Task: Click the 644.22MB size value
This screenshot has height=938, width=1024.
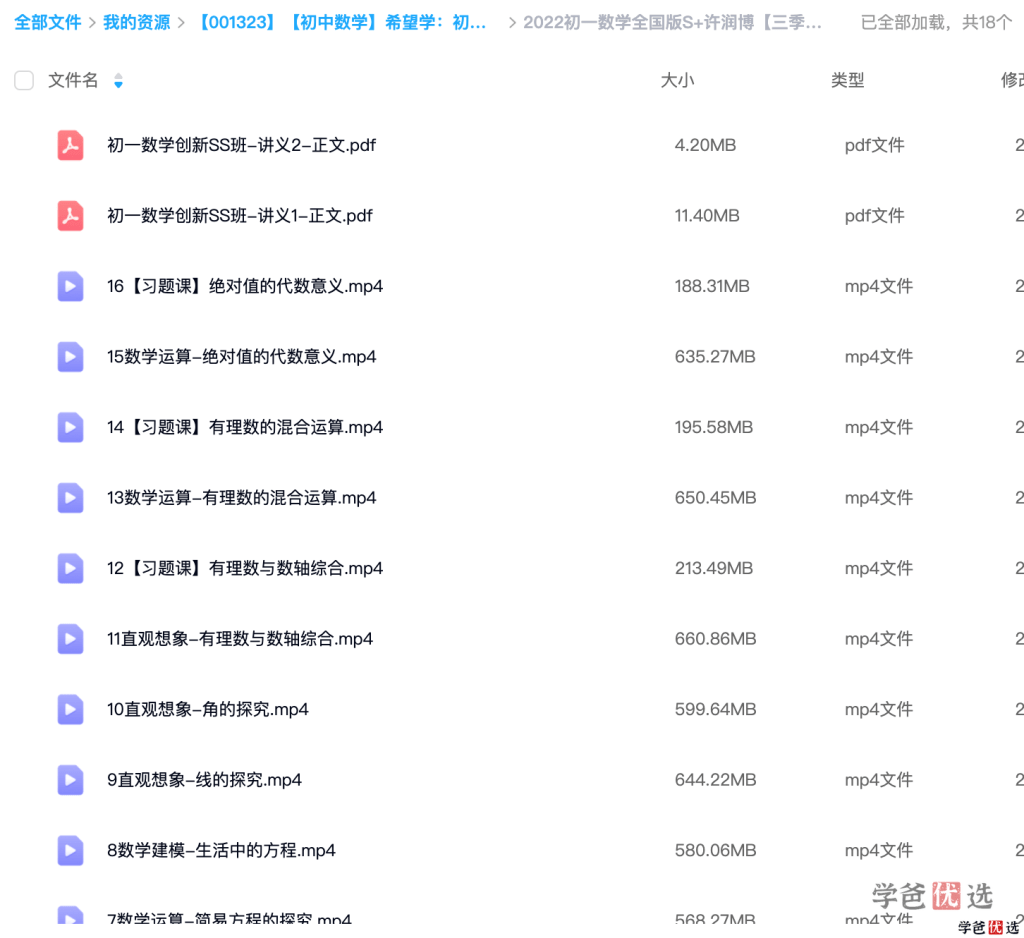Action: click(x=716, y=780)
